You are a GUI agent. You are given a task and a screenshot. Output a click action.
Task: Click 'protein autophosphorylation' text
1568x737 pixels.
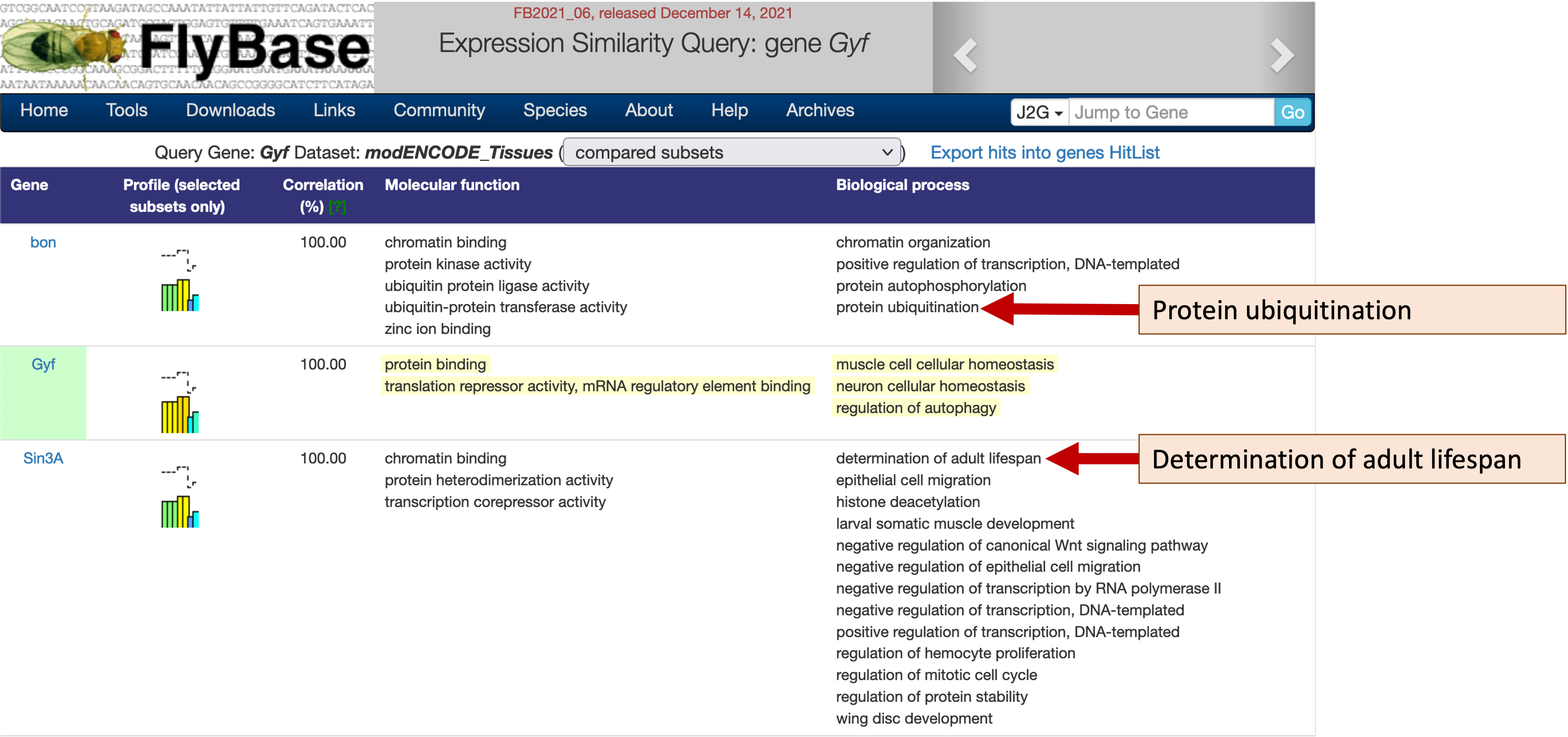tap(931, 286)
